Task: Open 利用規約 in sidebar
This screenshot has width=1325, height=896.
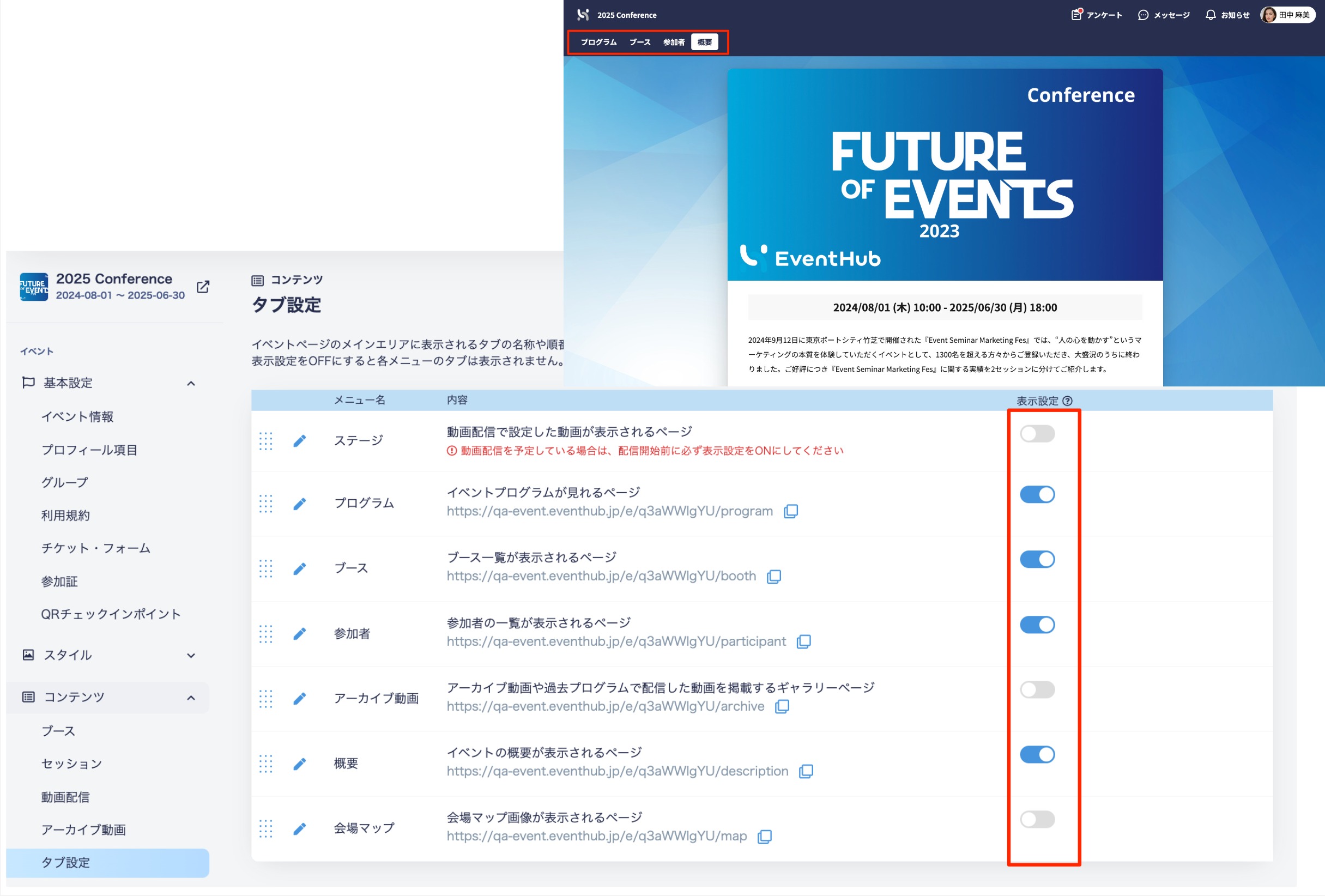Action: pos(65,516)
